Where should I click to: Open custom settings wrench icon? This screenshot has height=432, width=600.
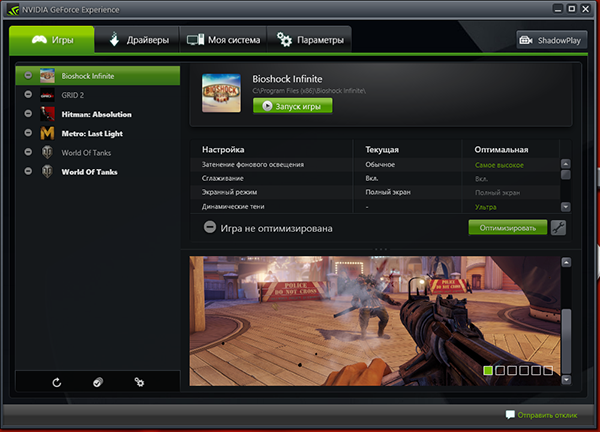click(x=558, y=228)
